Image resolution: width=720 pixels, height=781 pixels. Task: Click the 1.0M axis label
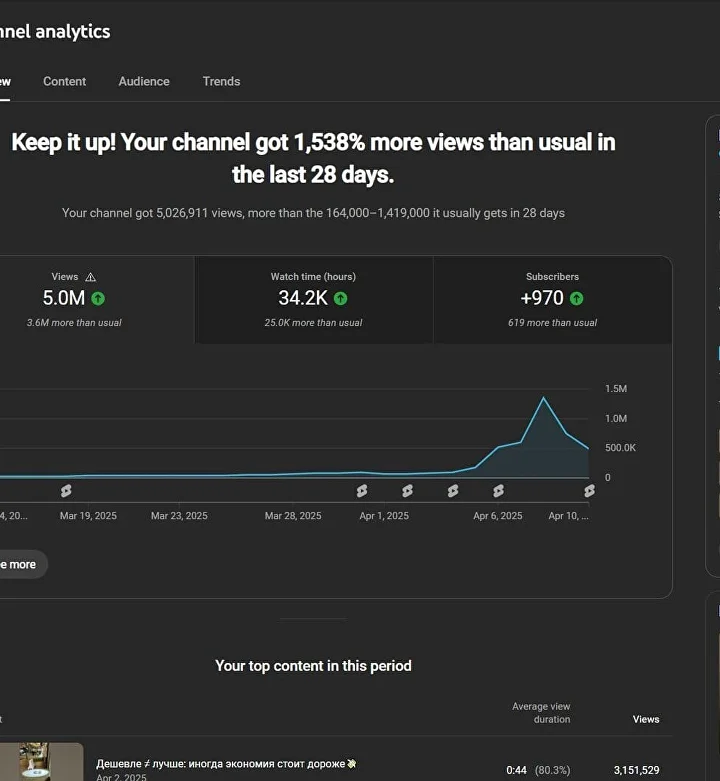(x=616, y=418)
